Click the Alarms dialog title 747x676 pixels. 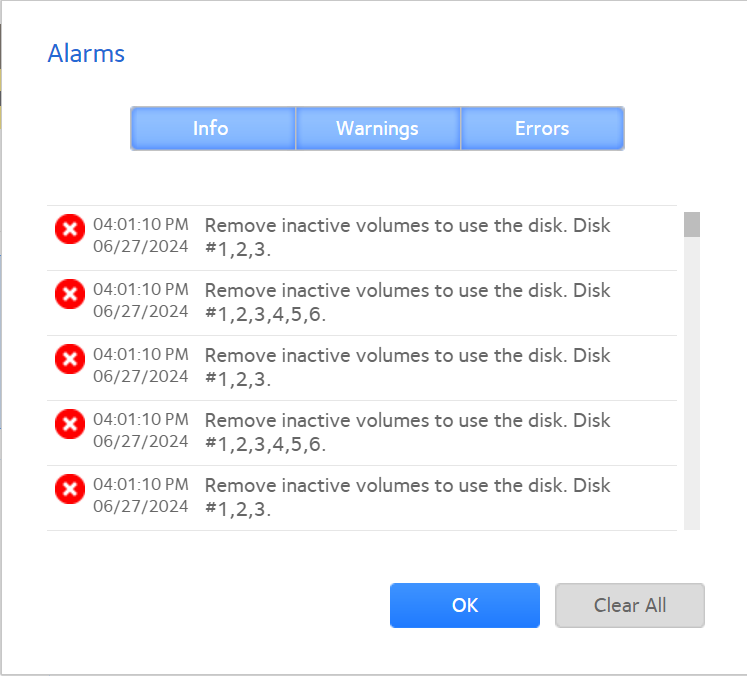[86, 54]
